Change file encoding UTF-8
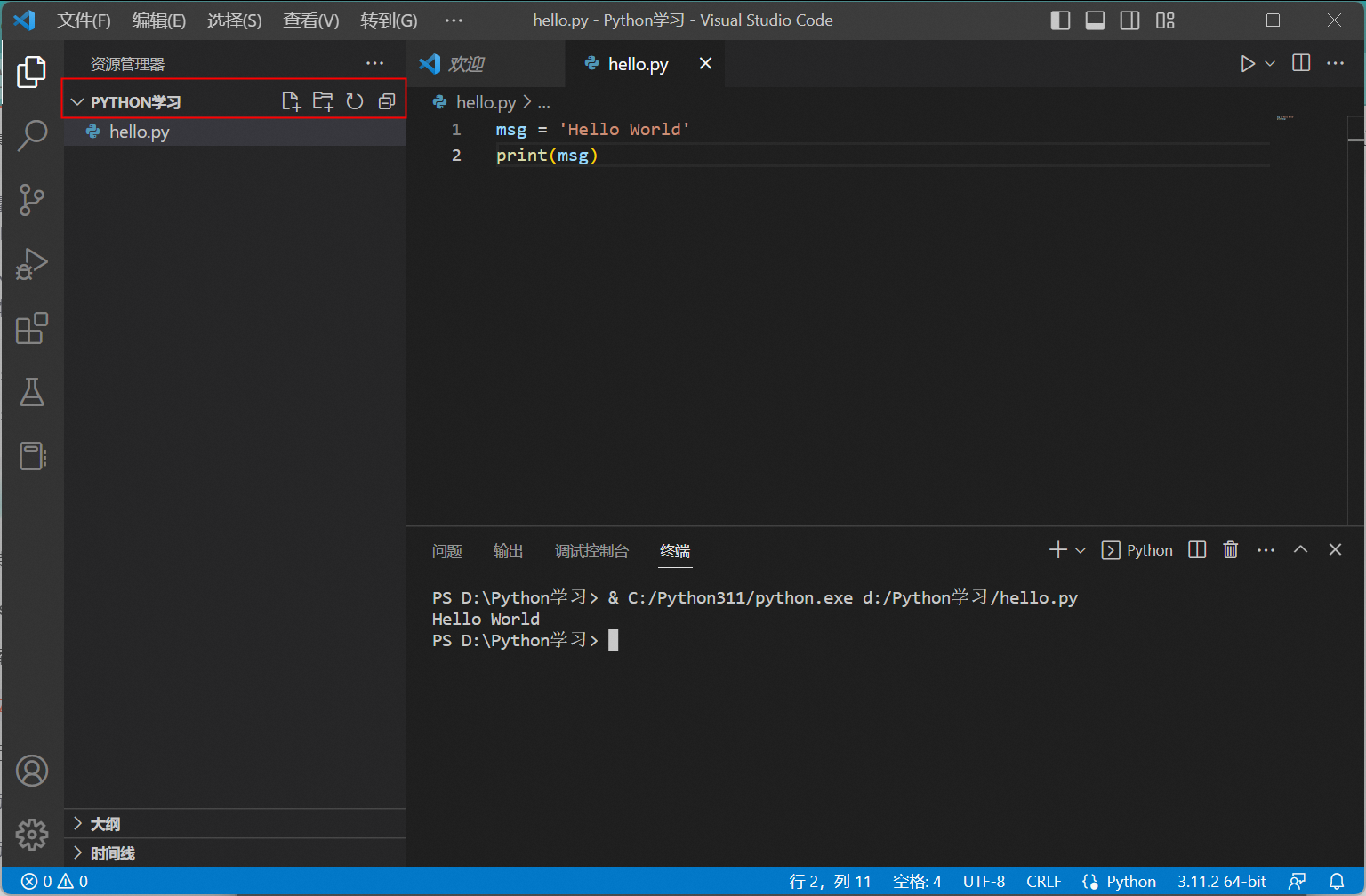 984,881
